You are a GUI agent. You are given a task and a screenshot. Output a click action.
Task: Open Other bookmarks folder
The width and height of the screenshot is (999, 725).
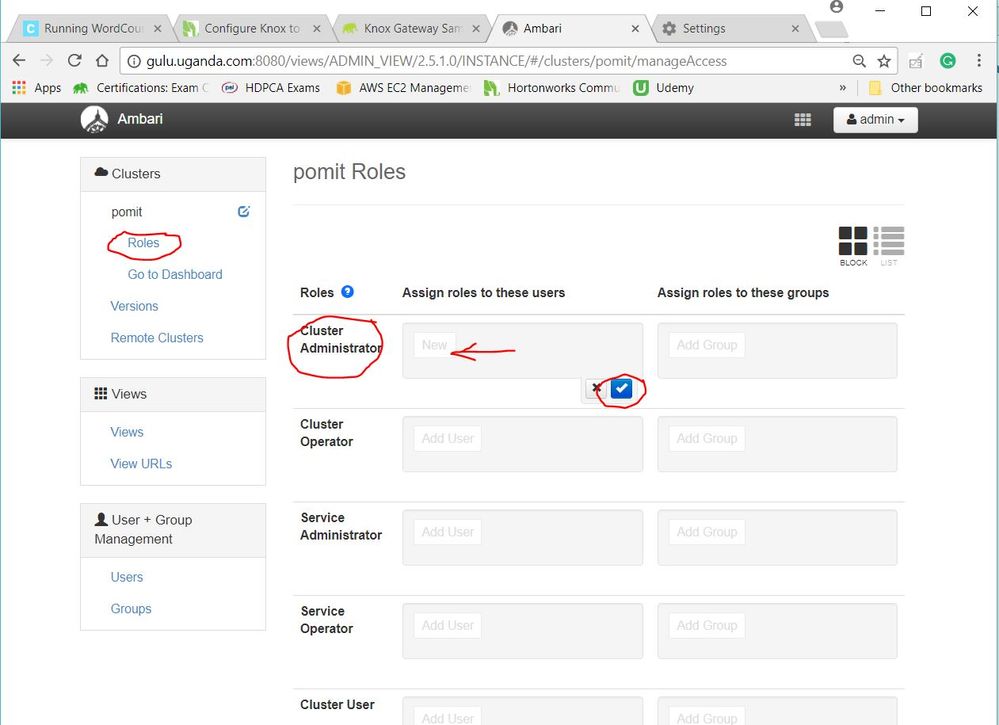(x=925, y=88)
